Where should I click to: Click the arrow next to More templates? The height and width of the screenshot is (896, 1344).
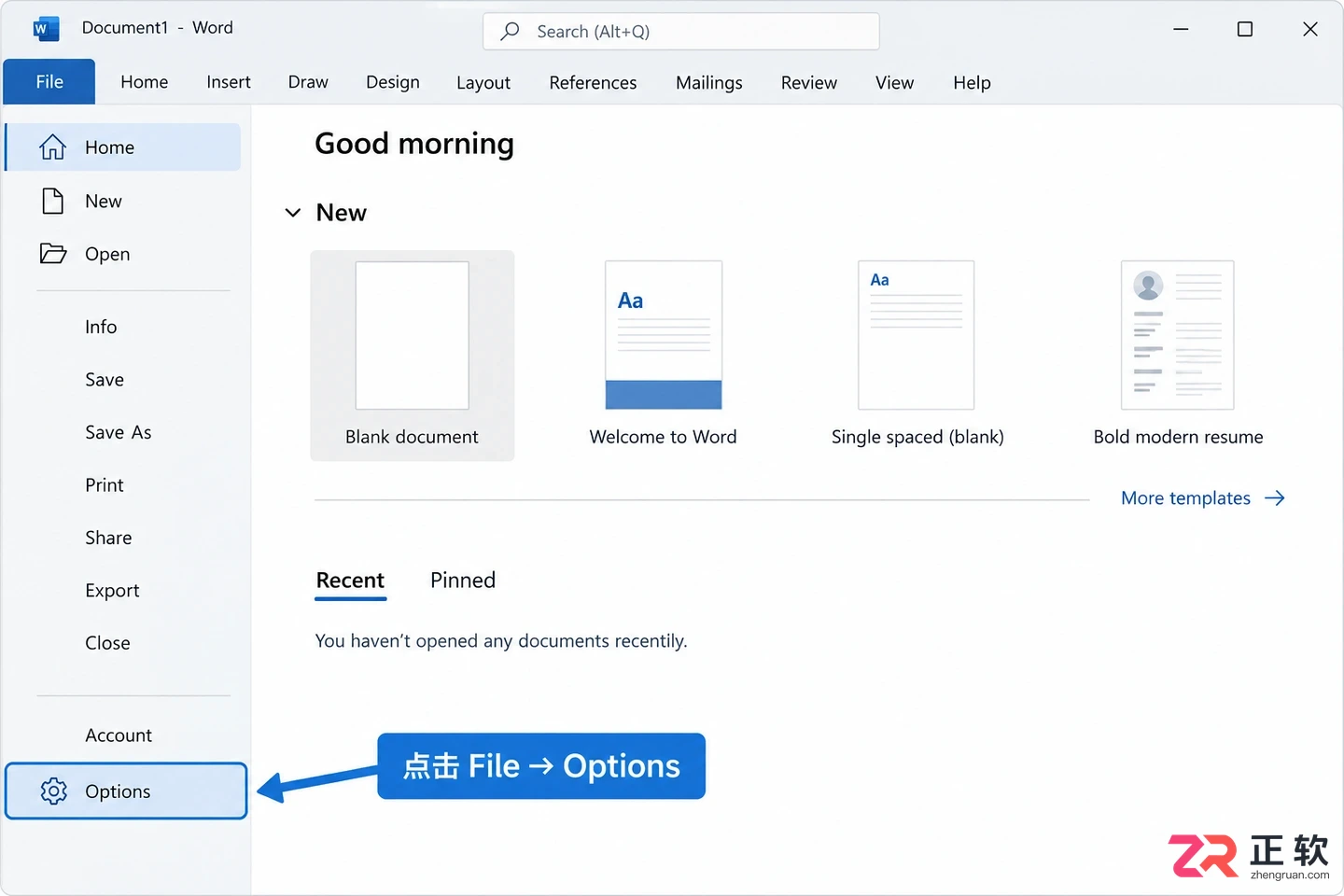coord(1275,498)
